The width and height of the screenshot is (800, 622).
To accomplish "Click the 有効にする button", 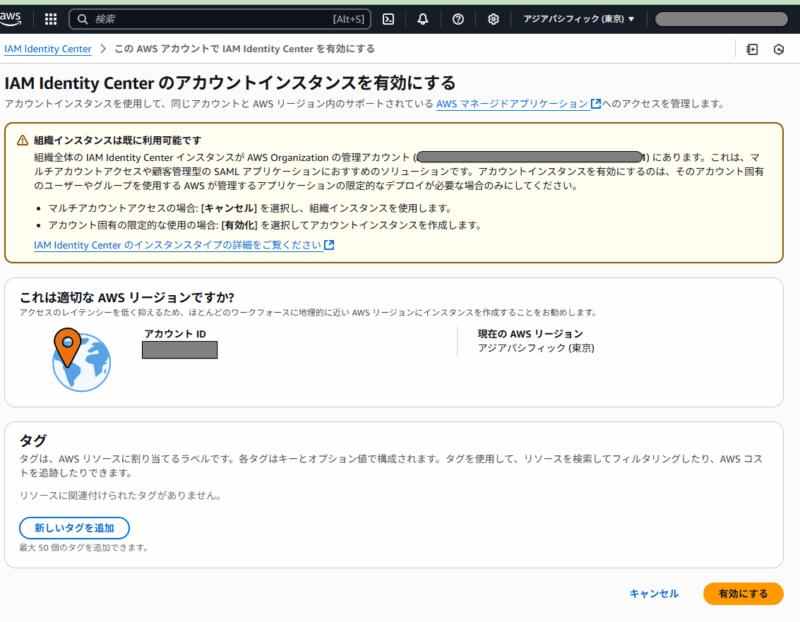I will click(743, 594).
